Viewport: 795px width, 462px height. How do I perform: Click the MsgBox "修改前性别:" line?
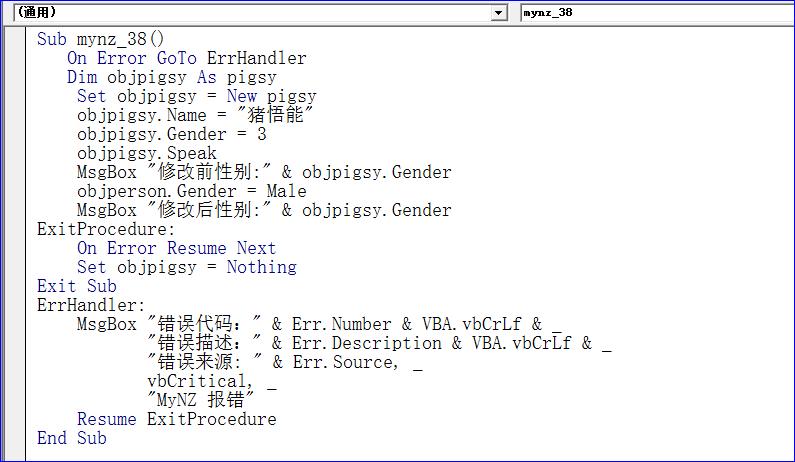(264, 172)
